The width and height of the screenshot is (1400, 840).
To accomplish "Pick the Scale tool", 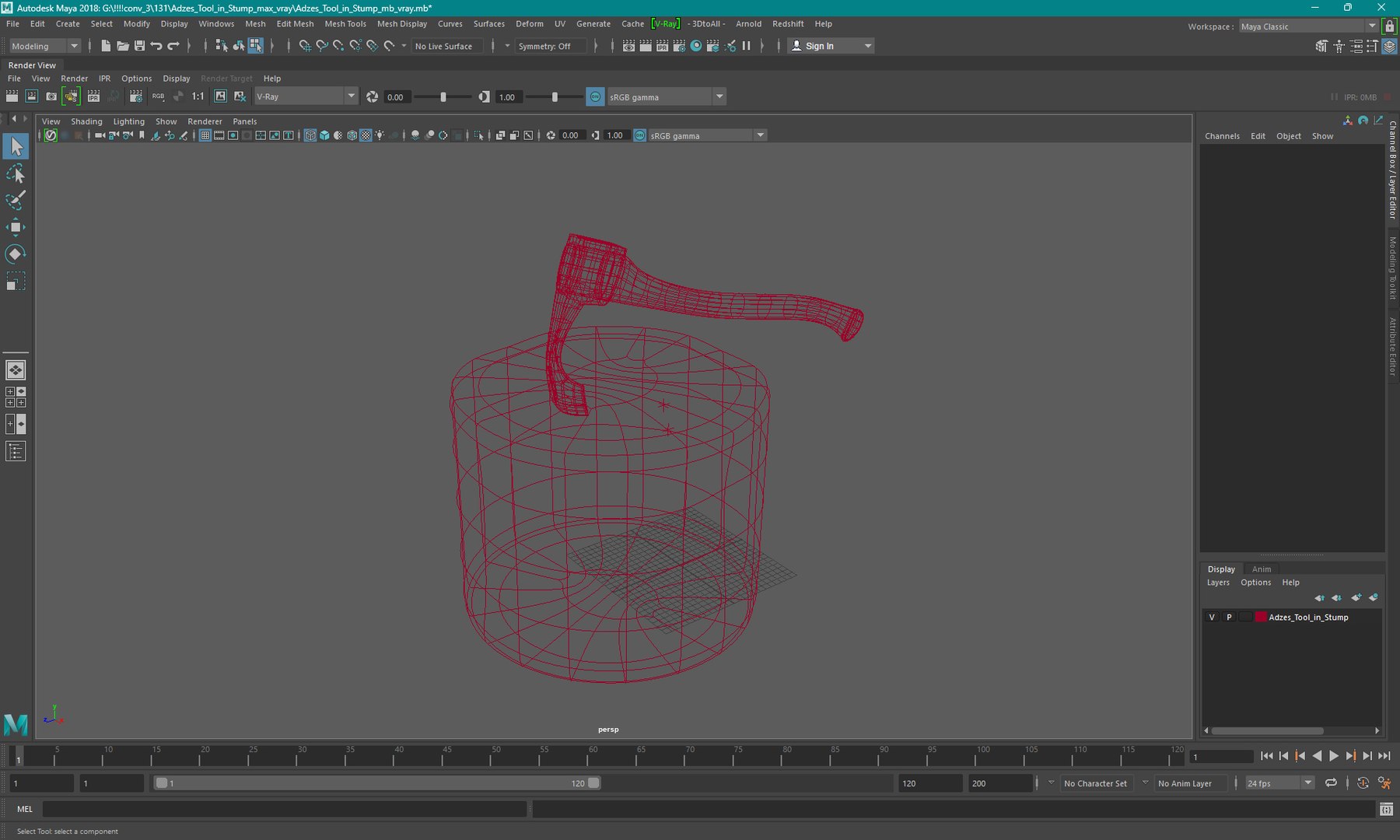I will point(16,281).
